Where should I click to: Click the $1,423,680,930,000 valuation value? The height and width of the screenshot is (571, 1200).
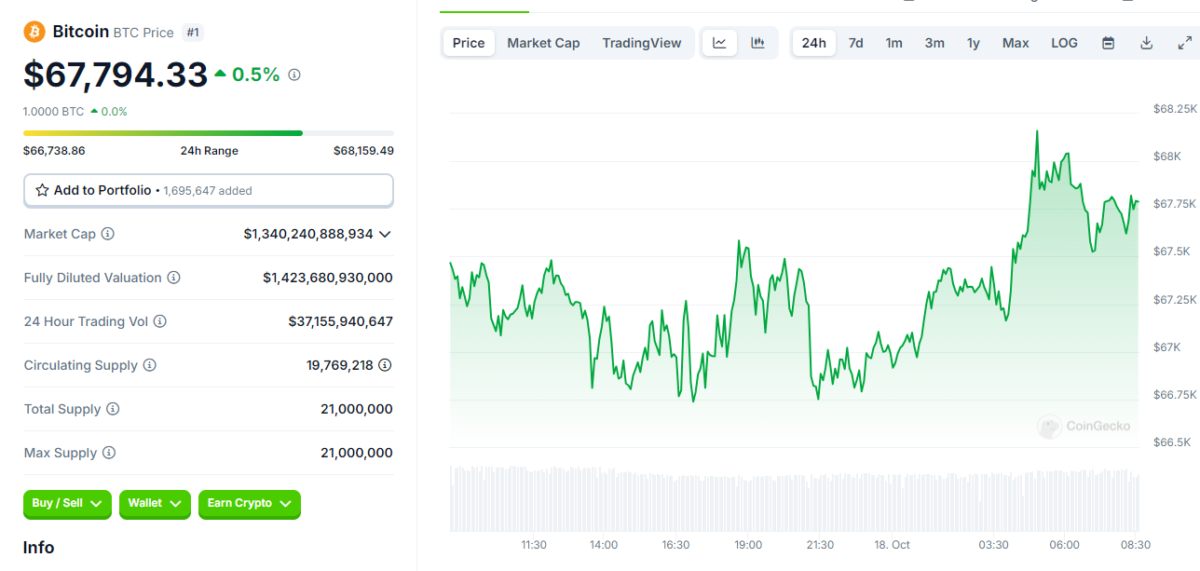(328, 278)
